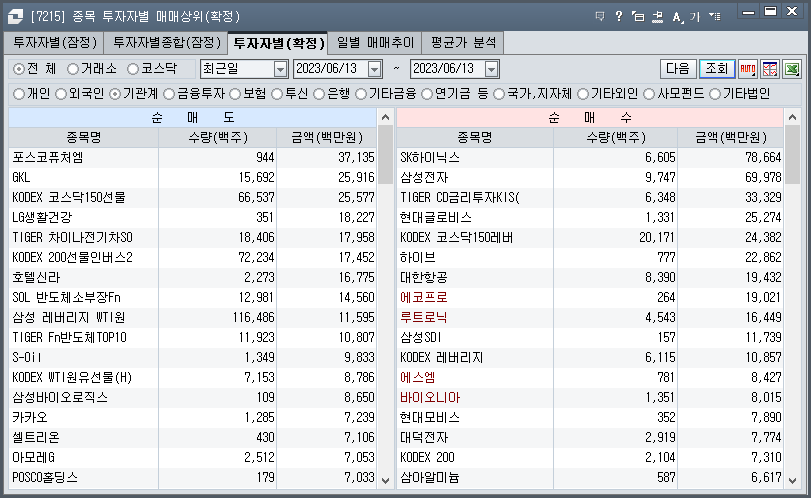Open the chart grid view icon

point(770,69)
